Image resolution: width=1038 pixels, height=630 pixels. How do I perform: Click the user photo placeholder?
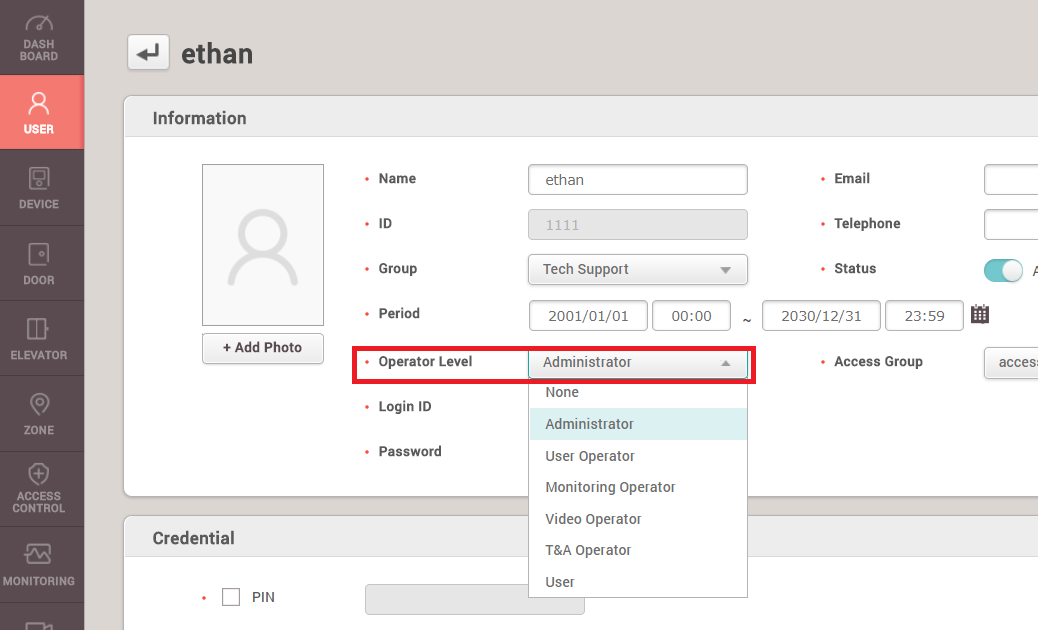coord(263,245)
